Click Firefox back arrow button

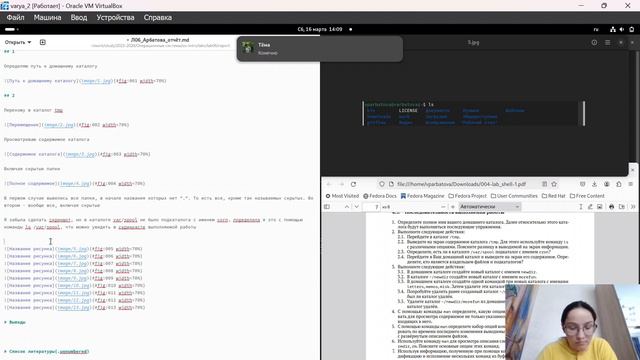coord(329,184)
